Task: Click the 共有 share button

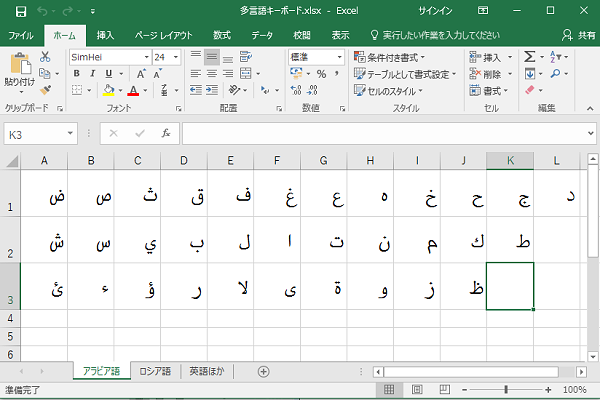Action: tap(579, 36)
